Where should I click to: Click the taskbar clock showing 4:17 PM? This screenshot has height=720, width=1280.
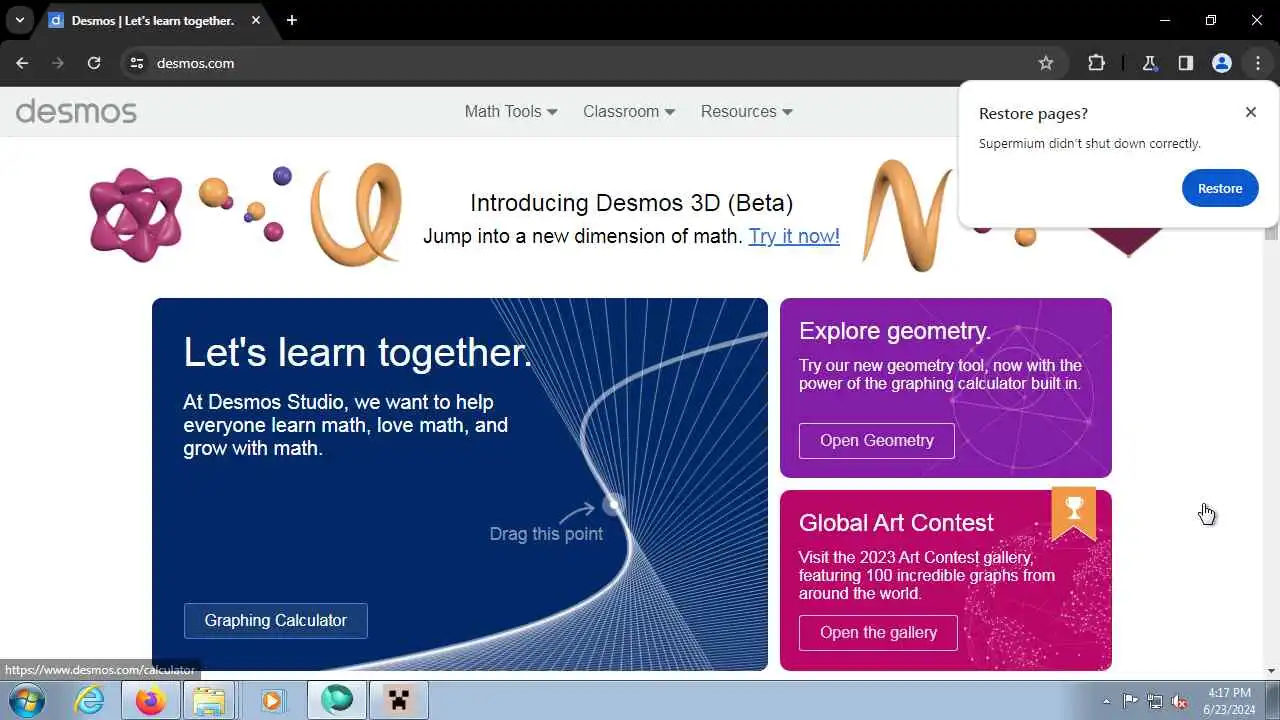point(1230,701)
